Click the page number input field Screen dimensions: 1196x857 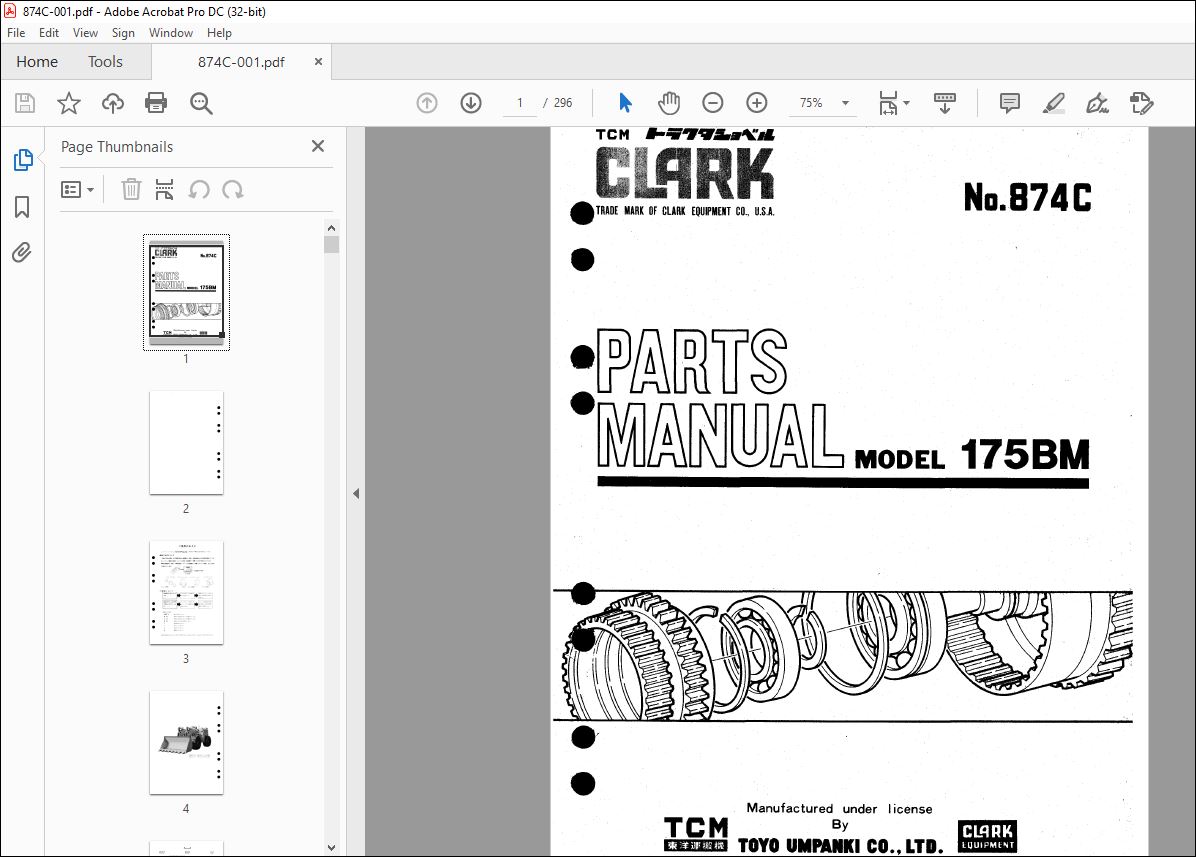(520, 103)
